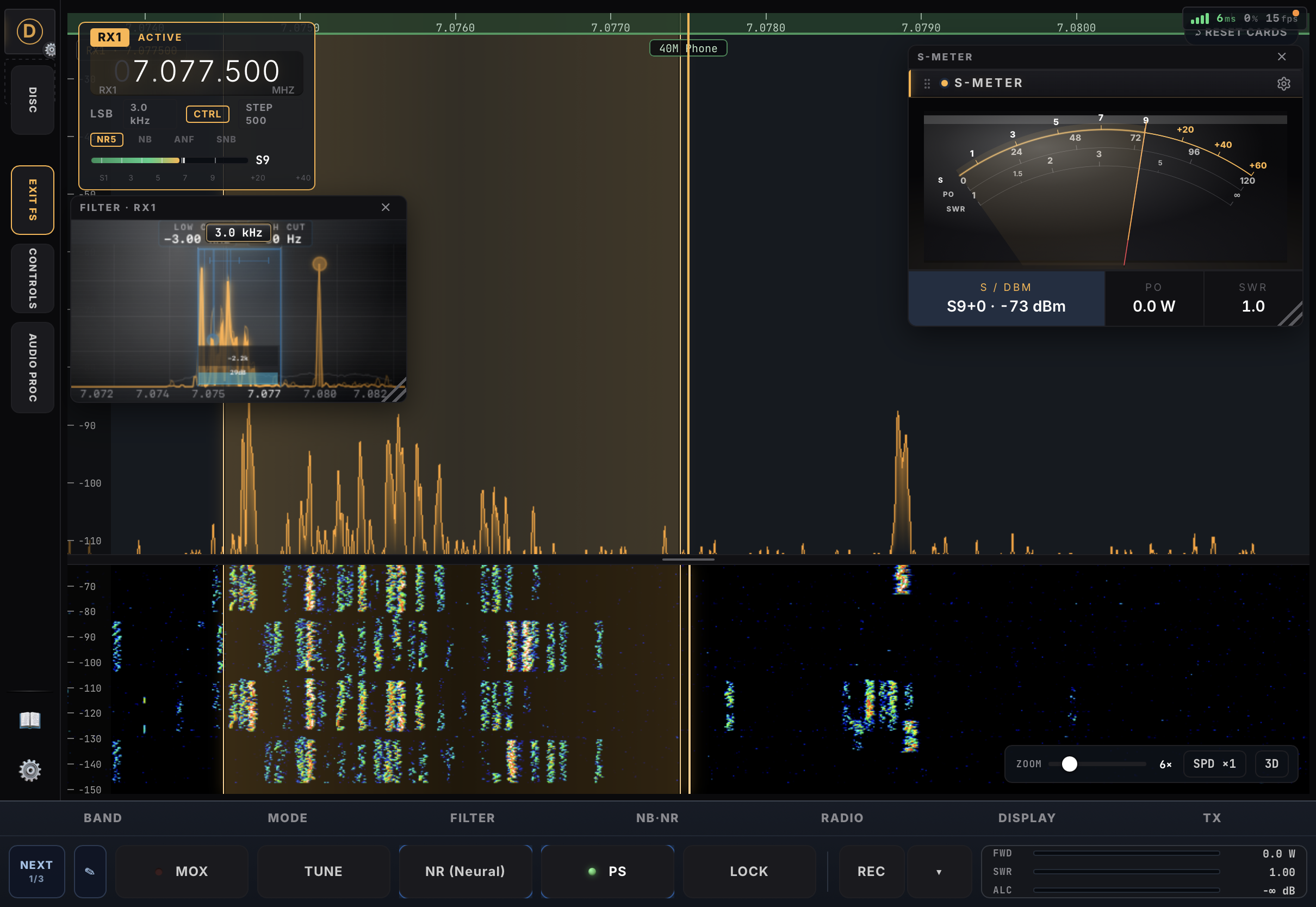Click the SPD ×1 speed button
This screenshot has width=1316, height=907.
pos(1214,764)
